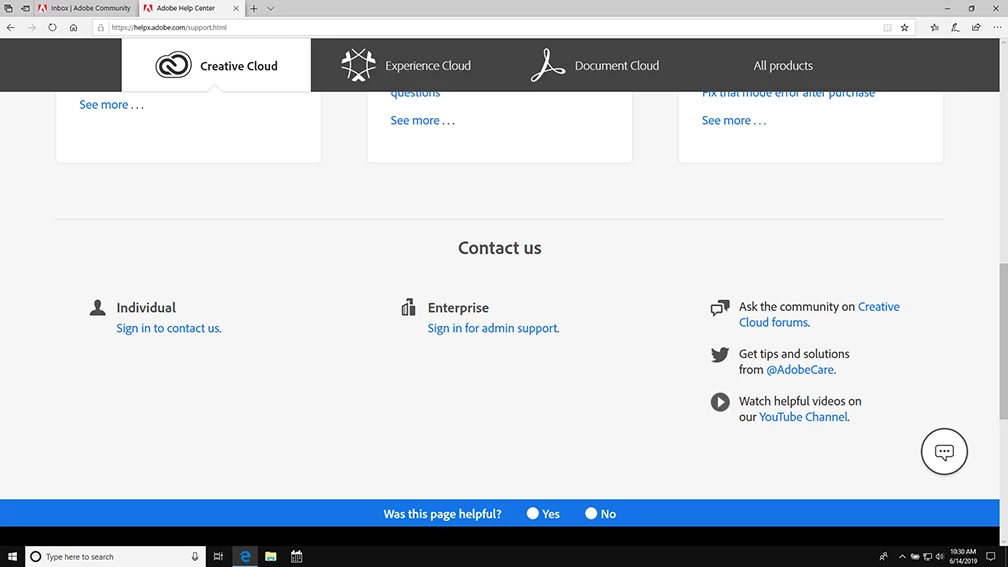Click the taskbar search box
The image size is (1008, 567).
click(116, 557)
